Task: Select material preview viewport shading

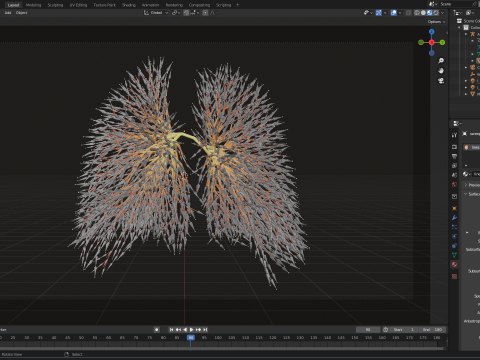Action: click(x=430, y=13)
